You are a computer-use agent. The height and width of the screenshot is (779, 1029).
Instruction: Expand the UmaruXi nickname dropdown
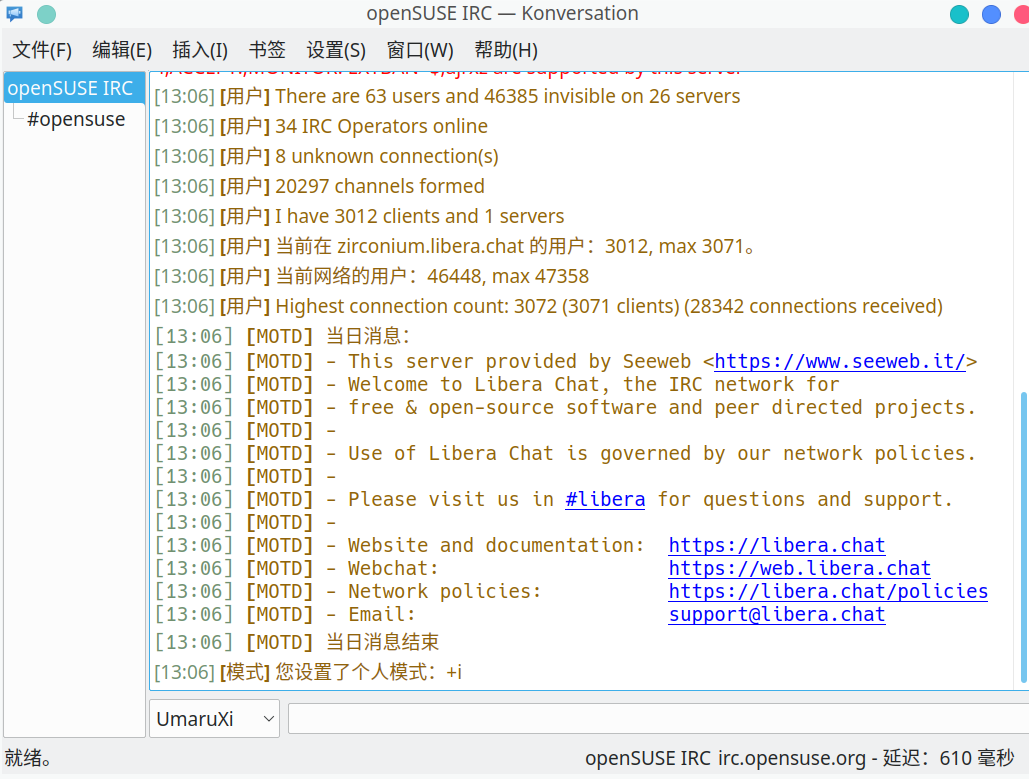pos(215,719)
